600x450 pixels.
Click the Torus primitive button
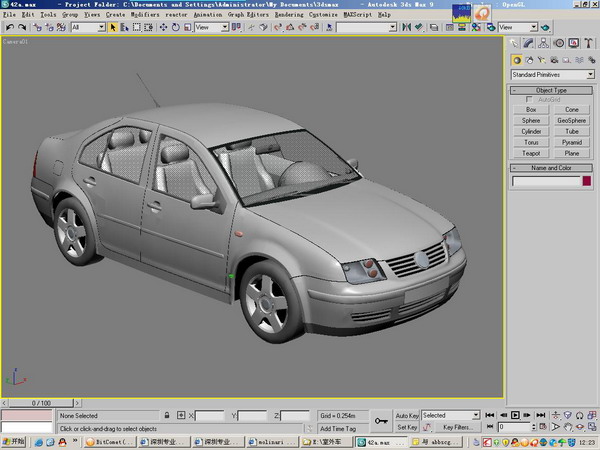(531, 142)
